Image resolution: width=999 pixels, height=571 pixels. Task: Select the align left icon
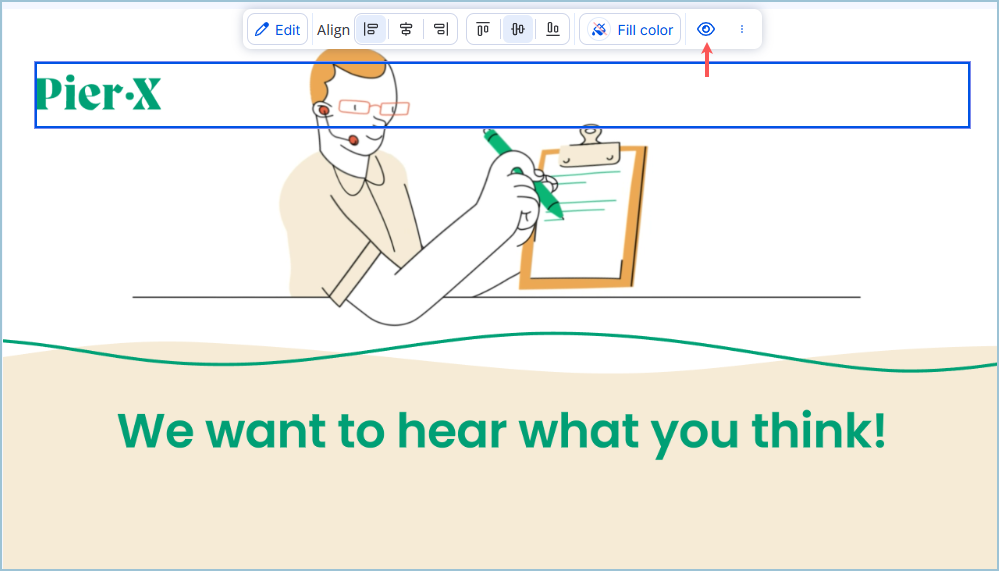coord(370,30)
